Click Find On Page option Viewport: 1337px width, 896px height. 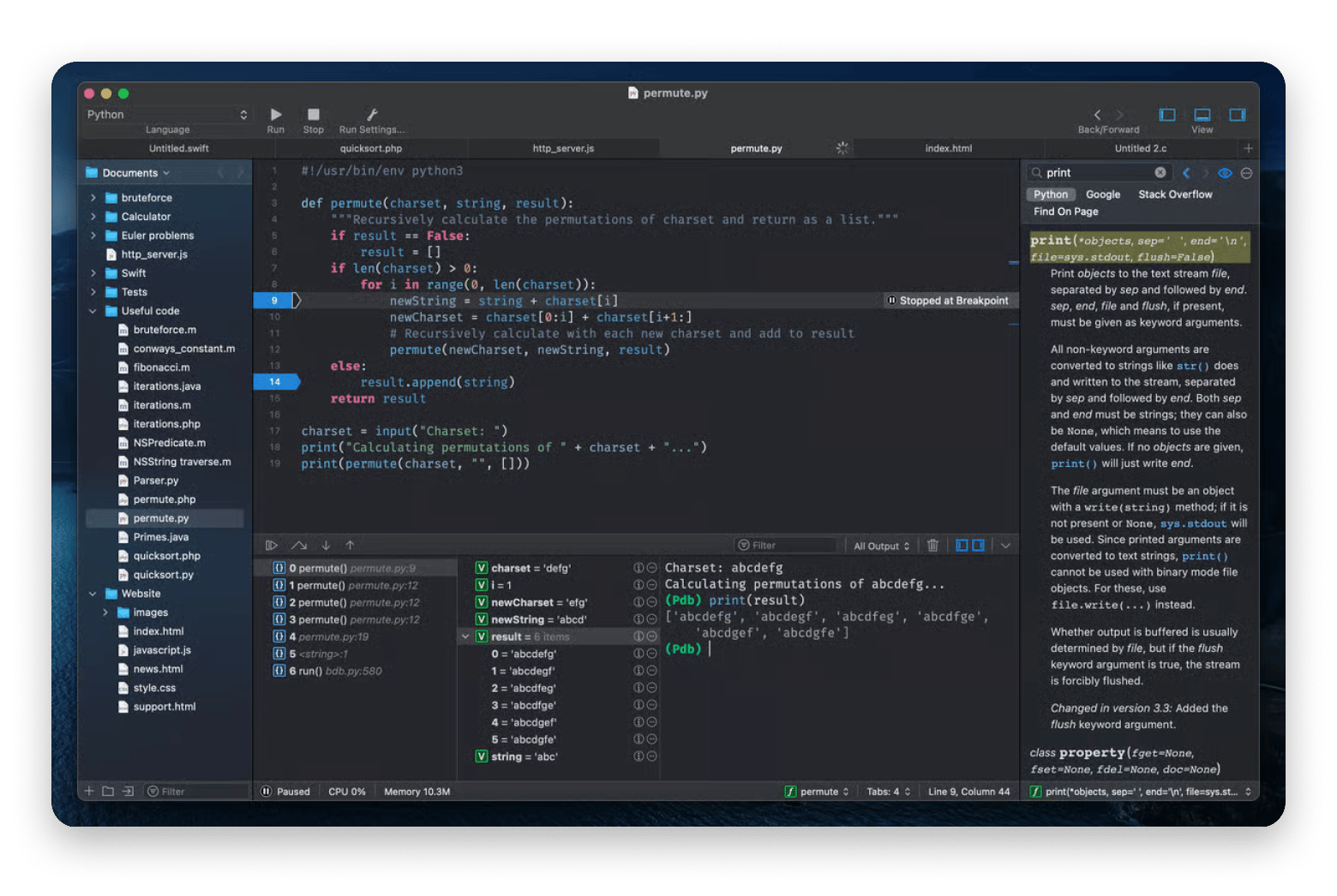pyautogui.click(x=1065, y=212)
